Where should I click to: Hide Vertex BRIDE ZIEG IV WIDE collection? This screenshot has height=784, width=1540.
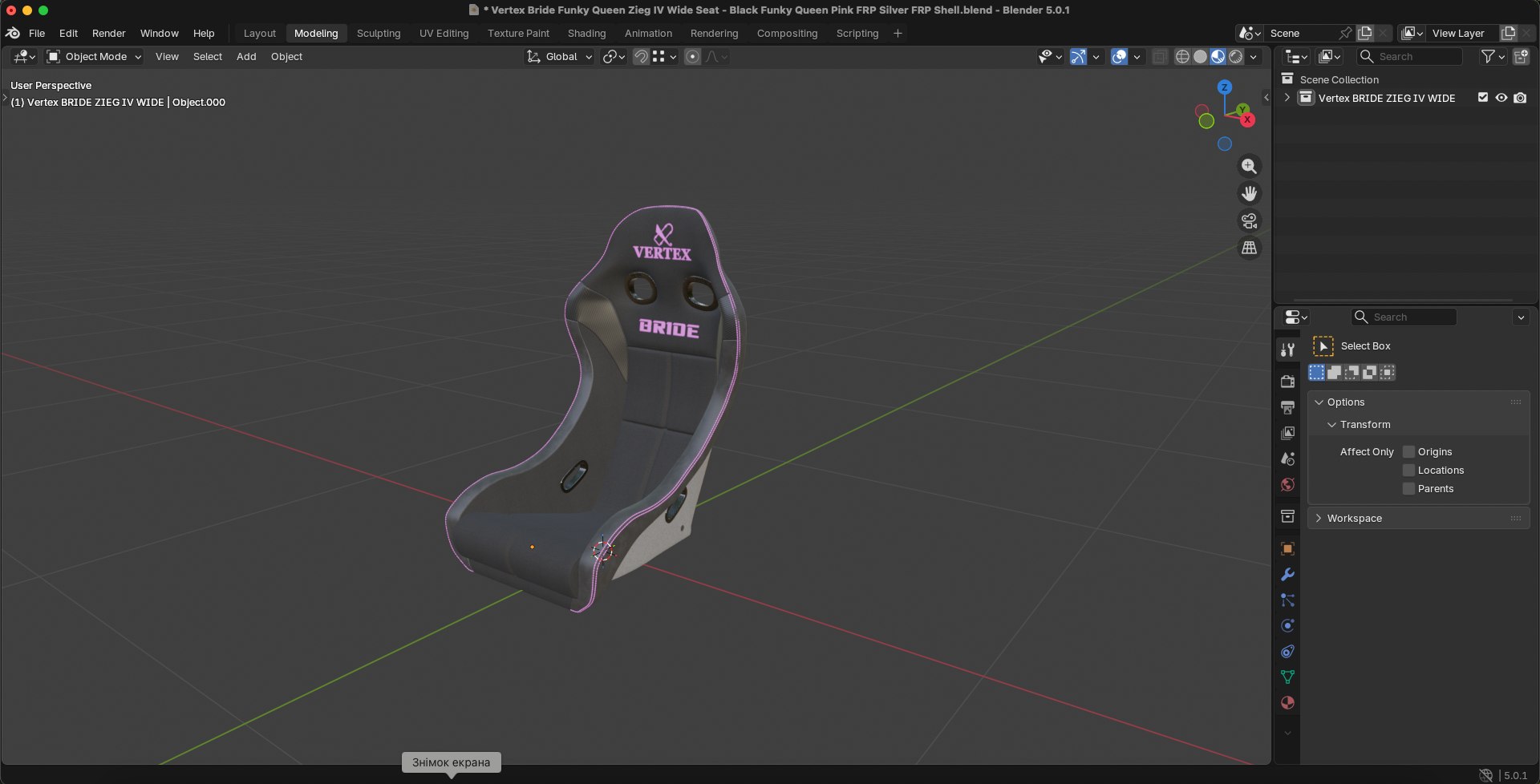click(x=1501, y=98)
